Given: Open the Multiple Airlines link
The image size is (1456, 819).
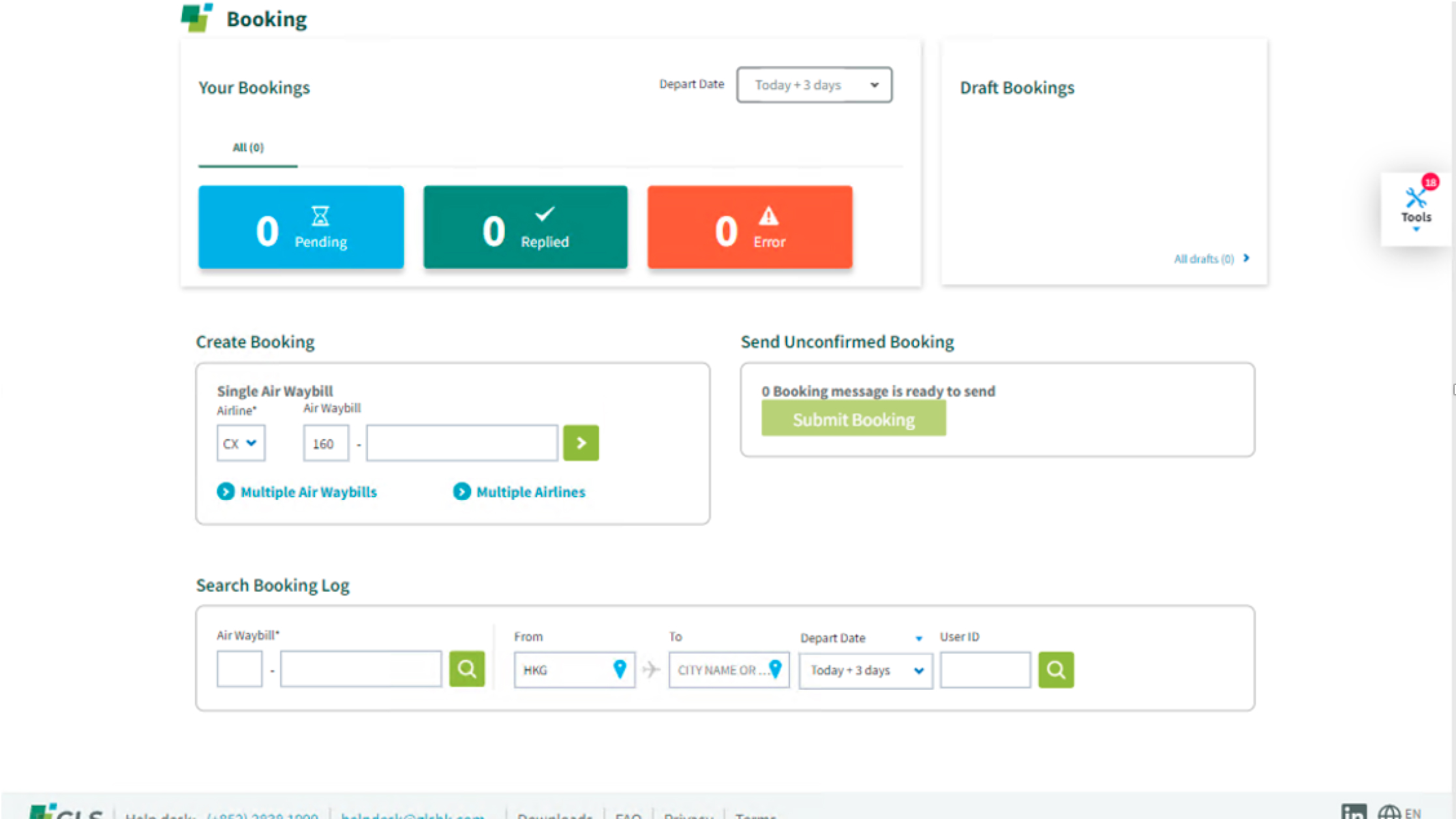Looking at the screenshot, I should coord(530,492).
